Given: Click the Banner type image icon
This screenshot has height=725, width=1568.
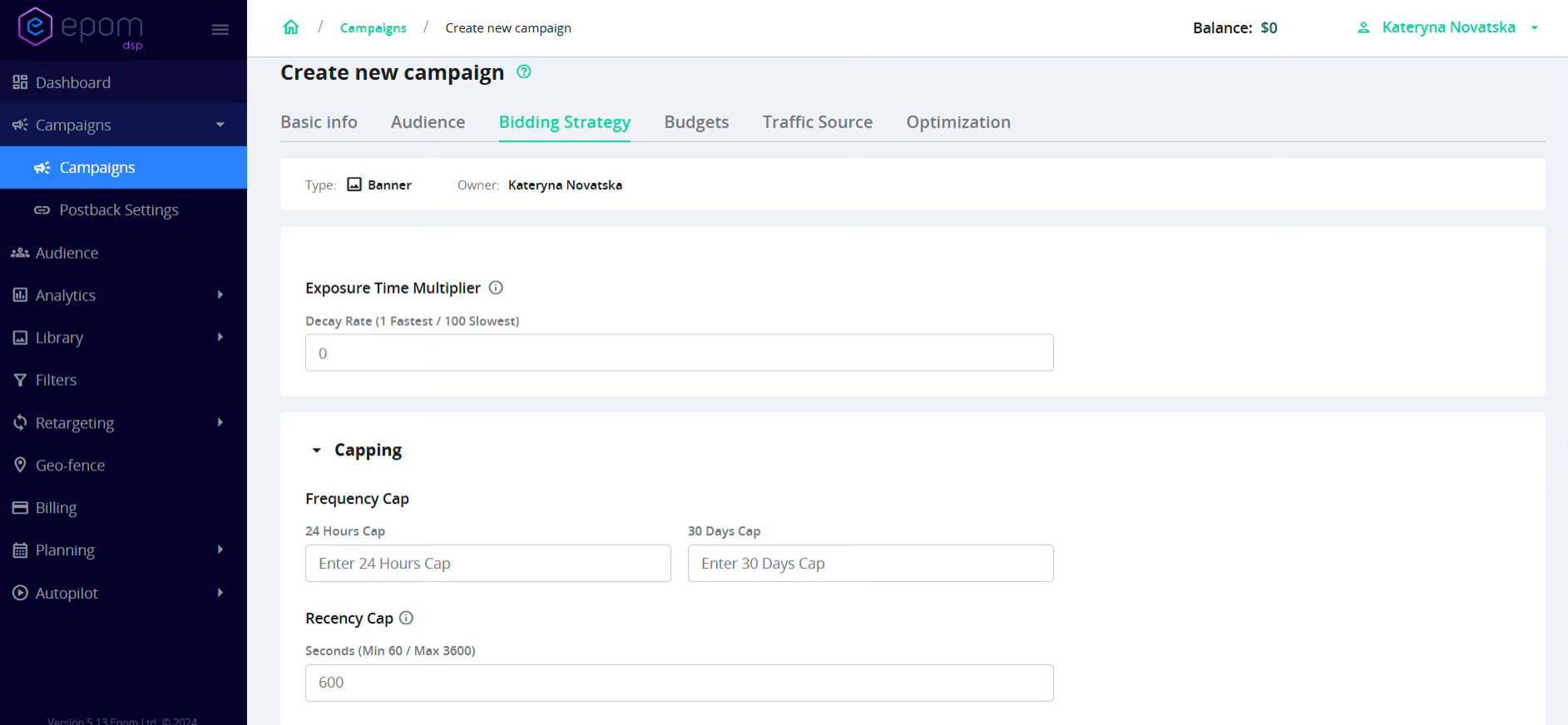Looking at the screenshot, I should pos(354,185).
